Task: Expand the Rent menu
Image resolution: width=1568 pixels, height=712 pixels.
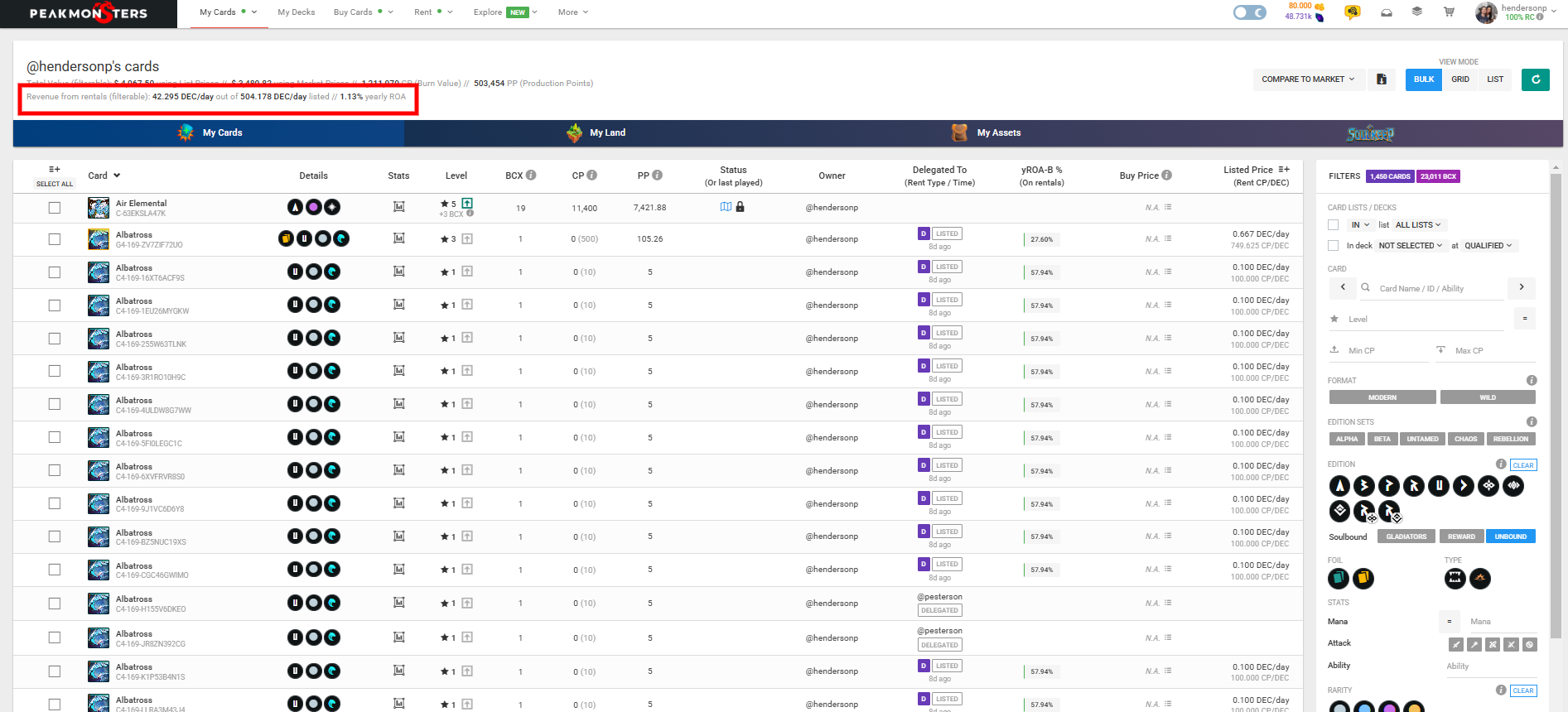Action: [433, 12]
